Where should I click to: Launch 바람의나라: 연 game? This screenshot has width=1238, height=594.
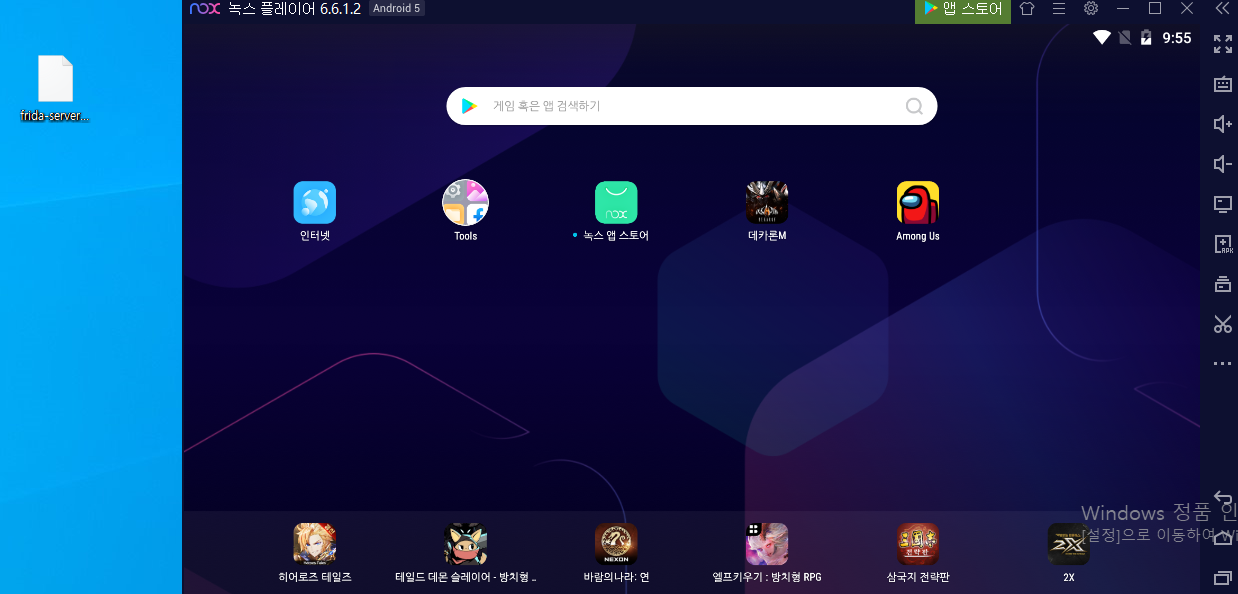616,544
